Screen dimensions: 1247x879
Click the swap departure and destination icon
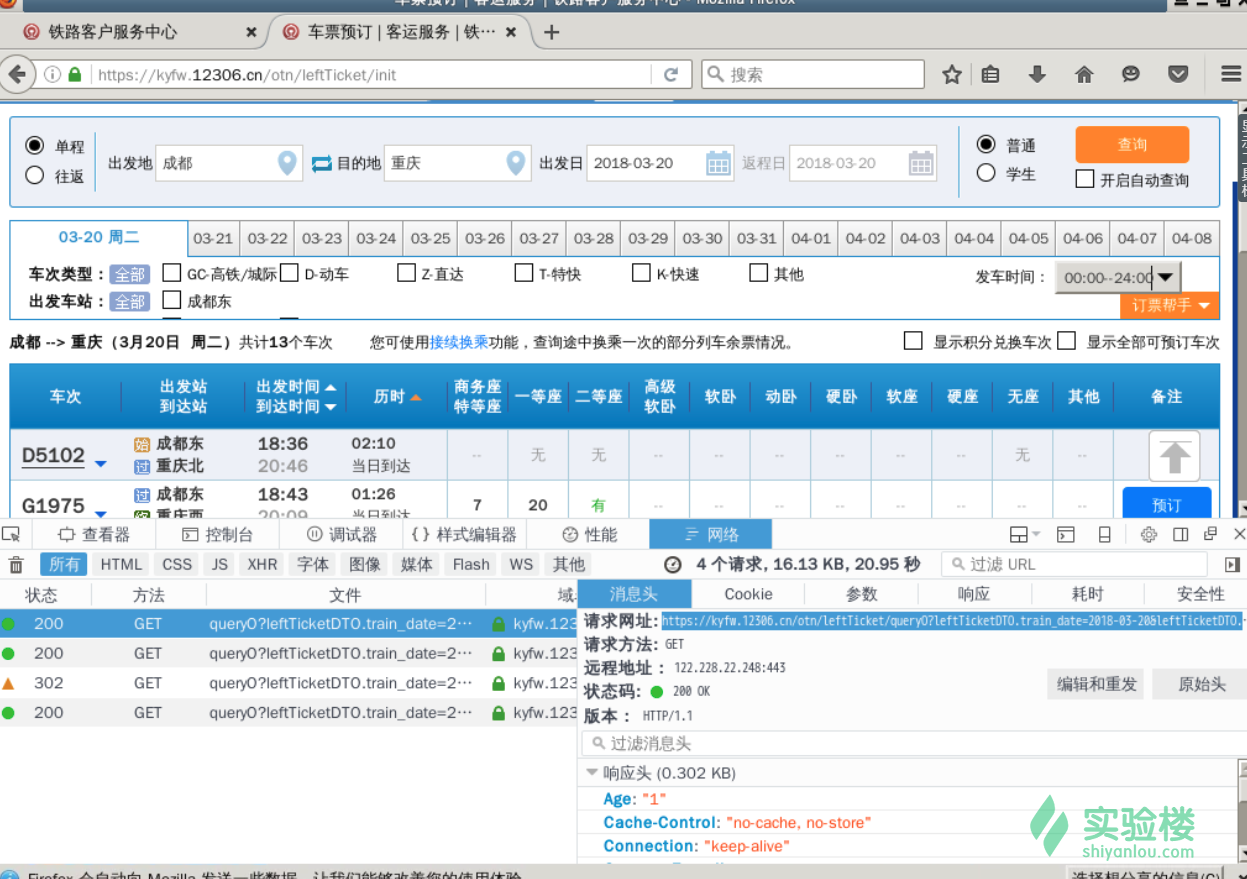click(322, 163)
